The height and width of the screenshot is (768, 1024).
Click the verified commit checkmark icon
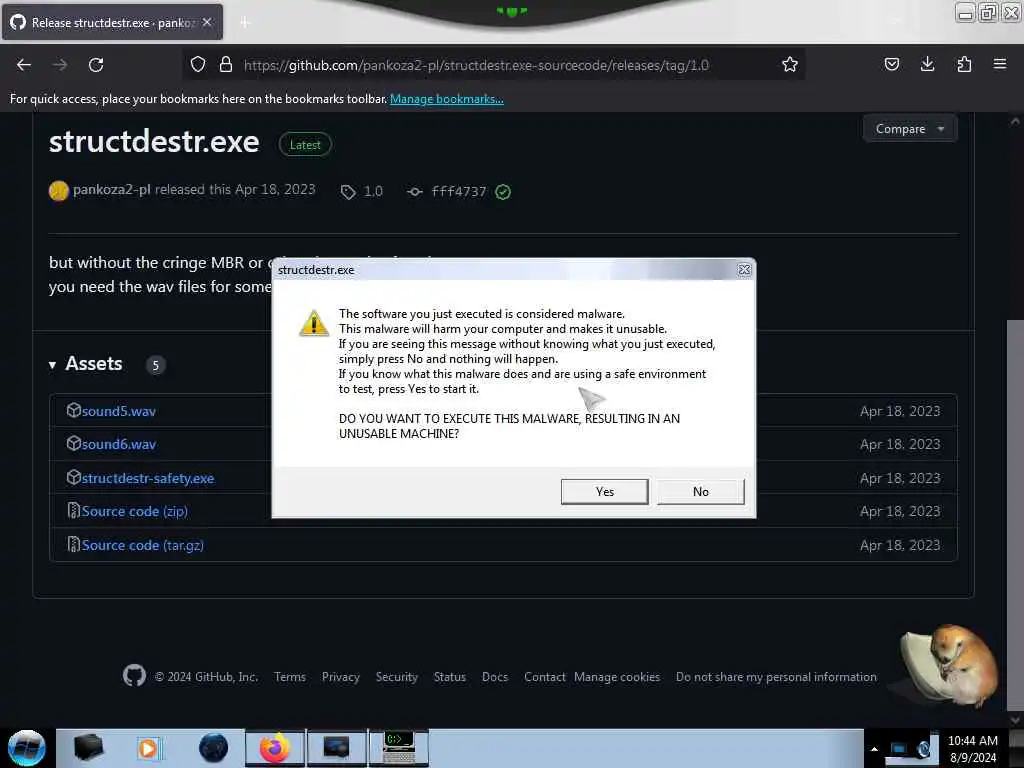click(503, 192)
